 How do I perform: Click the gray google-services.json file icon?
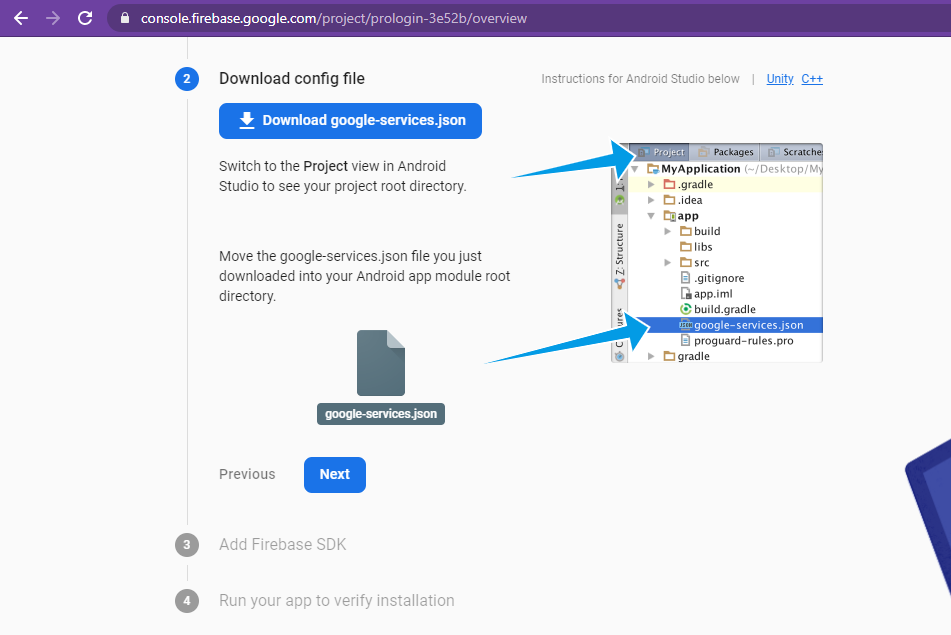coord(381,364)
